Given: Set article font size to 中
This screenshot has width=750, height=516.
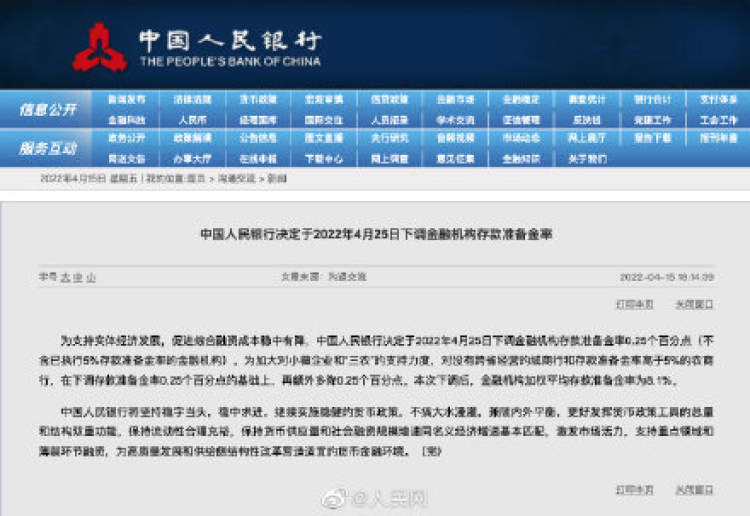Looking at the screenshot, I should pos(78,277).
